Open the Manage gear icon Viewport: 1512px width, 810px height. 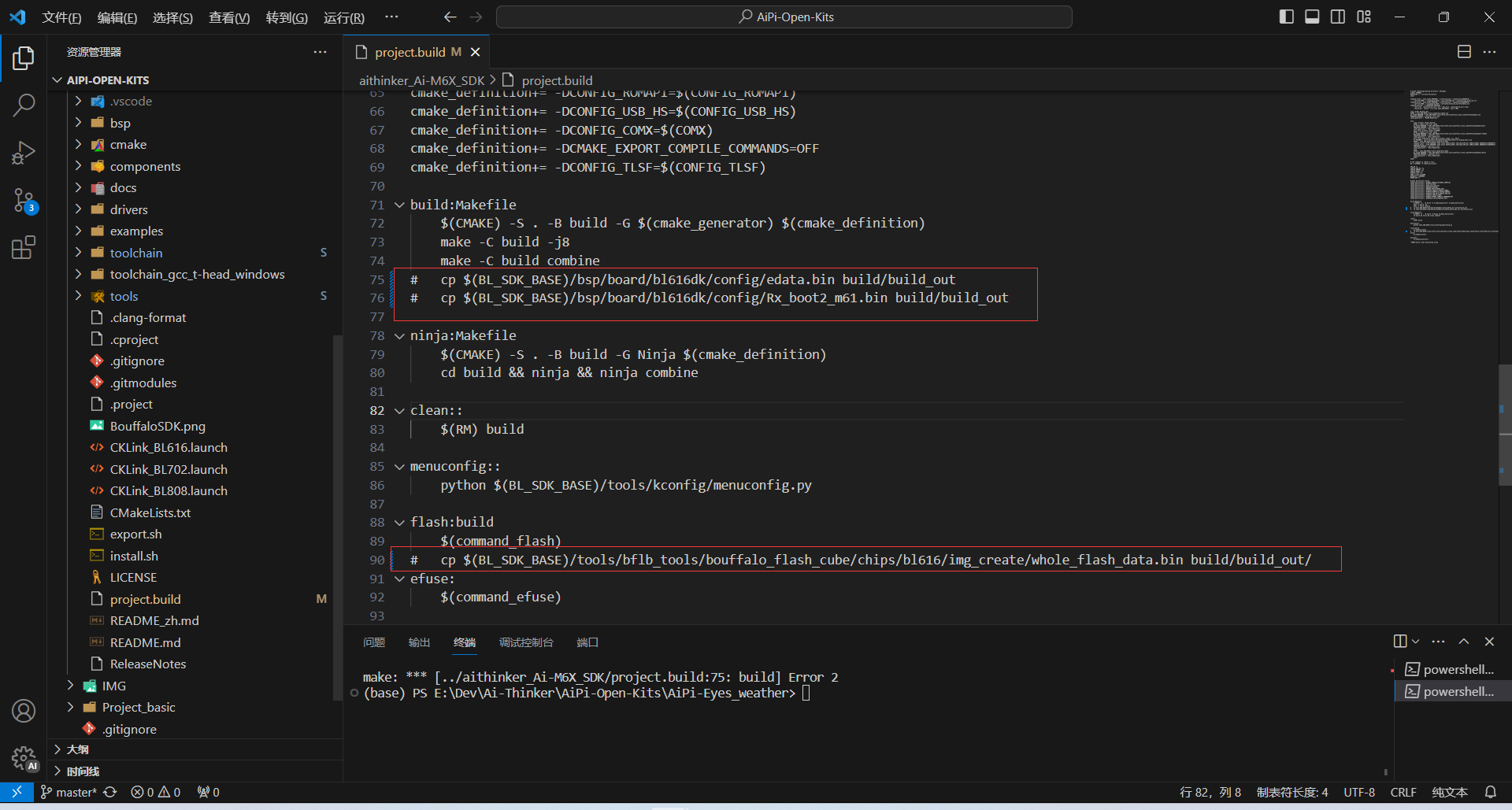point(24,758)
